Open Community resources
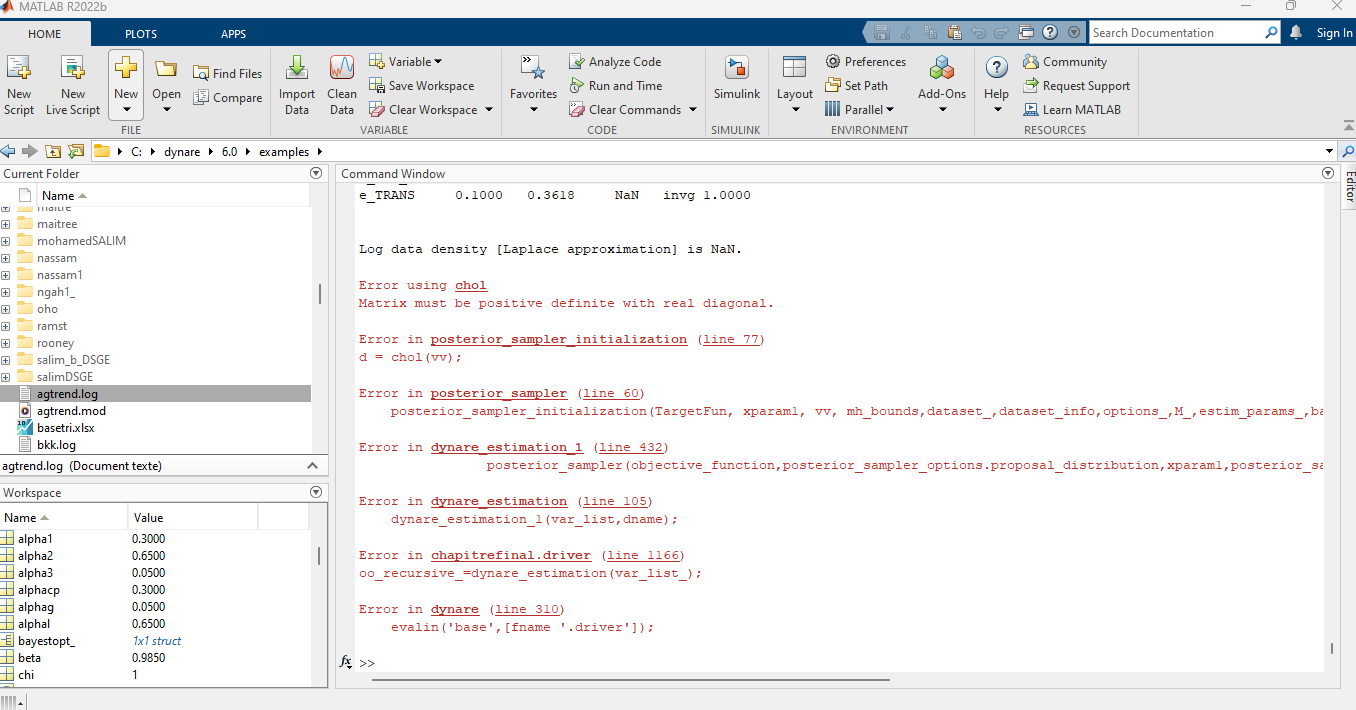 pos(1065,61)
